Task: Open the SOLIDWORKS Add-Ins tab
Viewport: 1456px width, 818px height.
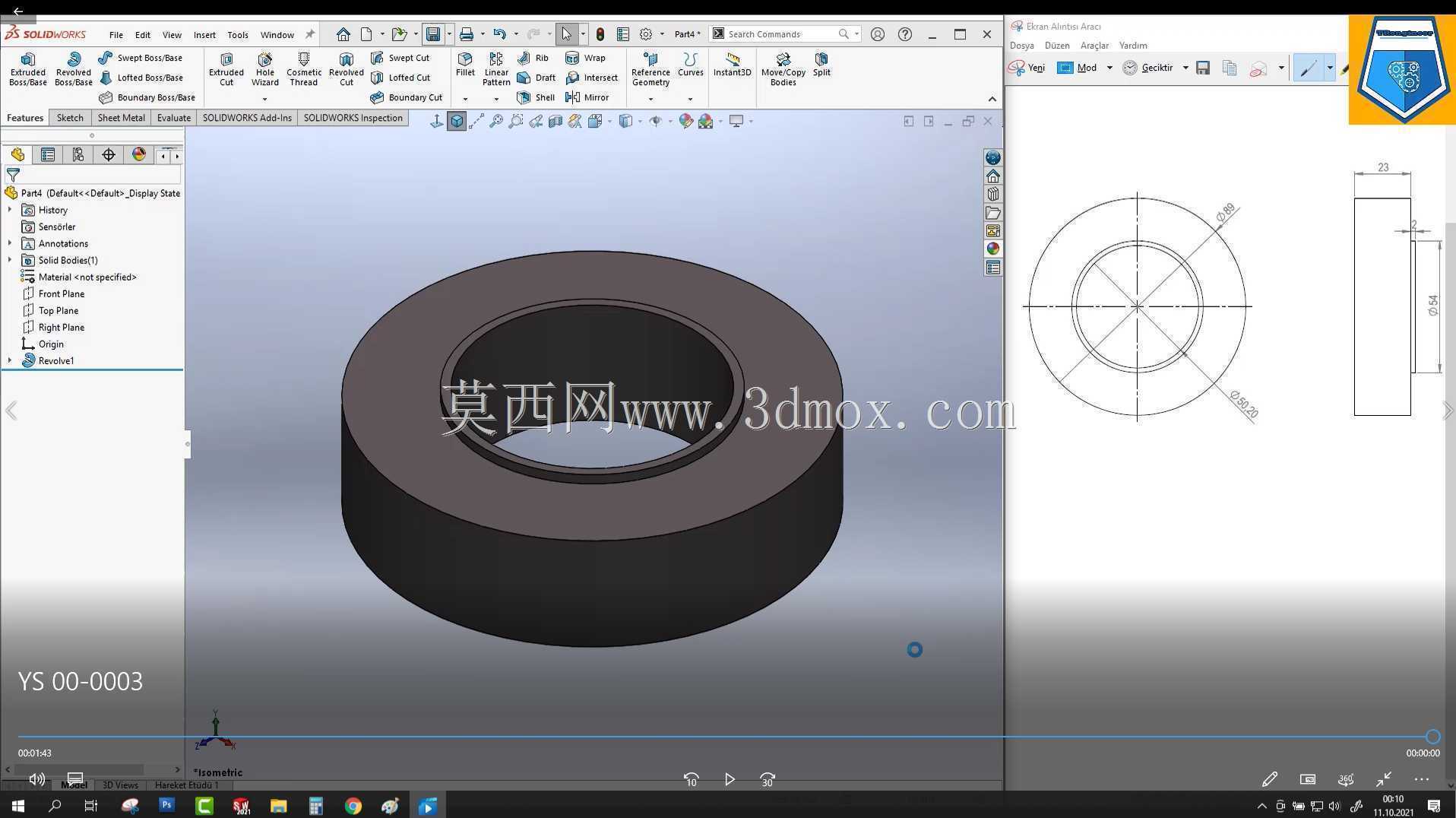Action: (x=247, y=118)
